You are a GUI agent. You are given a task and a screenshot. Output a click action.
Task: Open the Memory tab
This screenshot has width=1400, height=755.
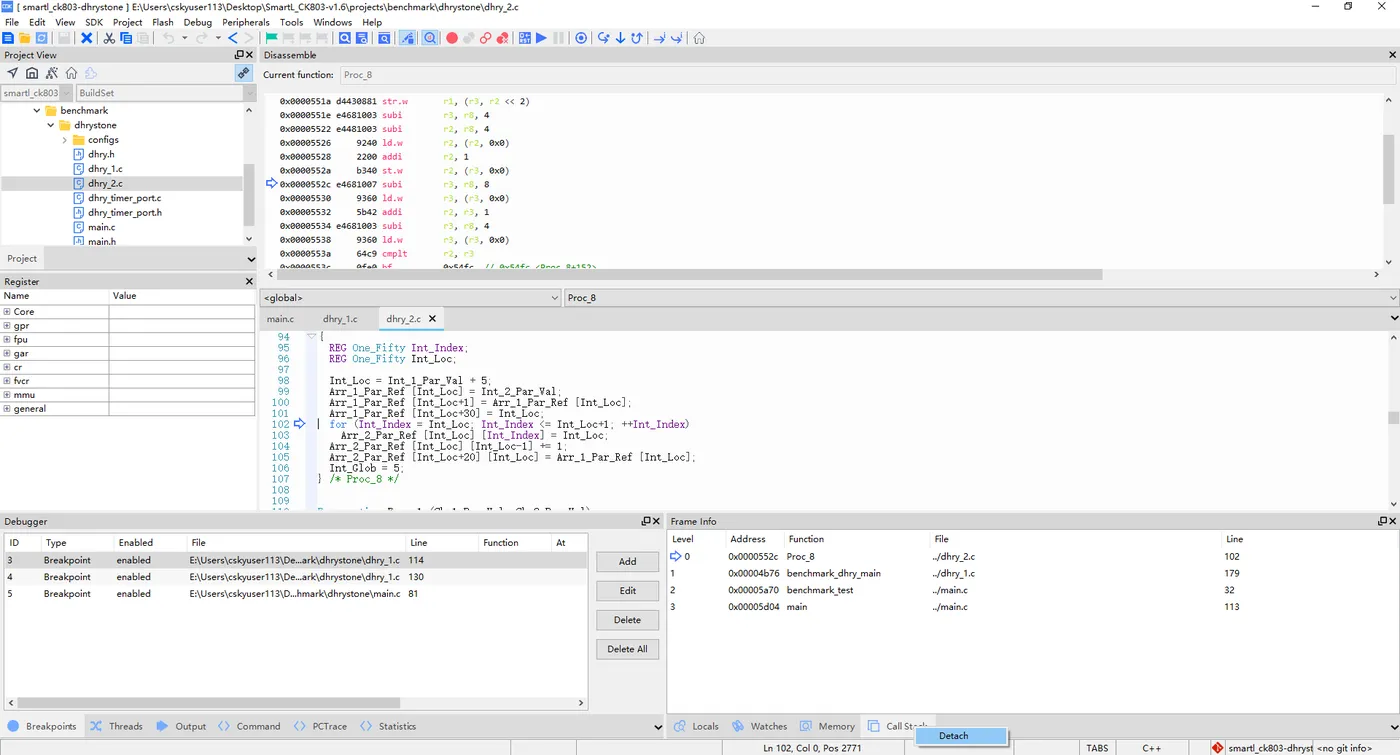point(827,726)
